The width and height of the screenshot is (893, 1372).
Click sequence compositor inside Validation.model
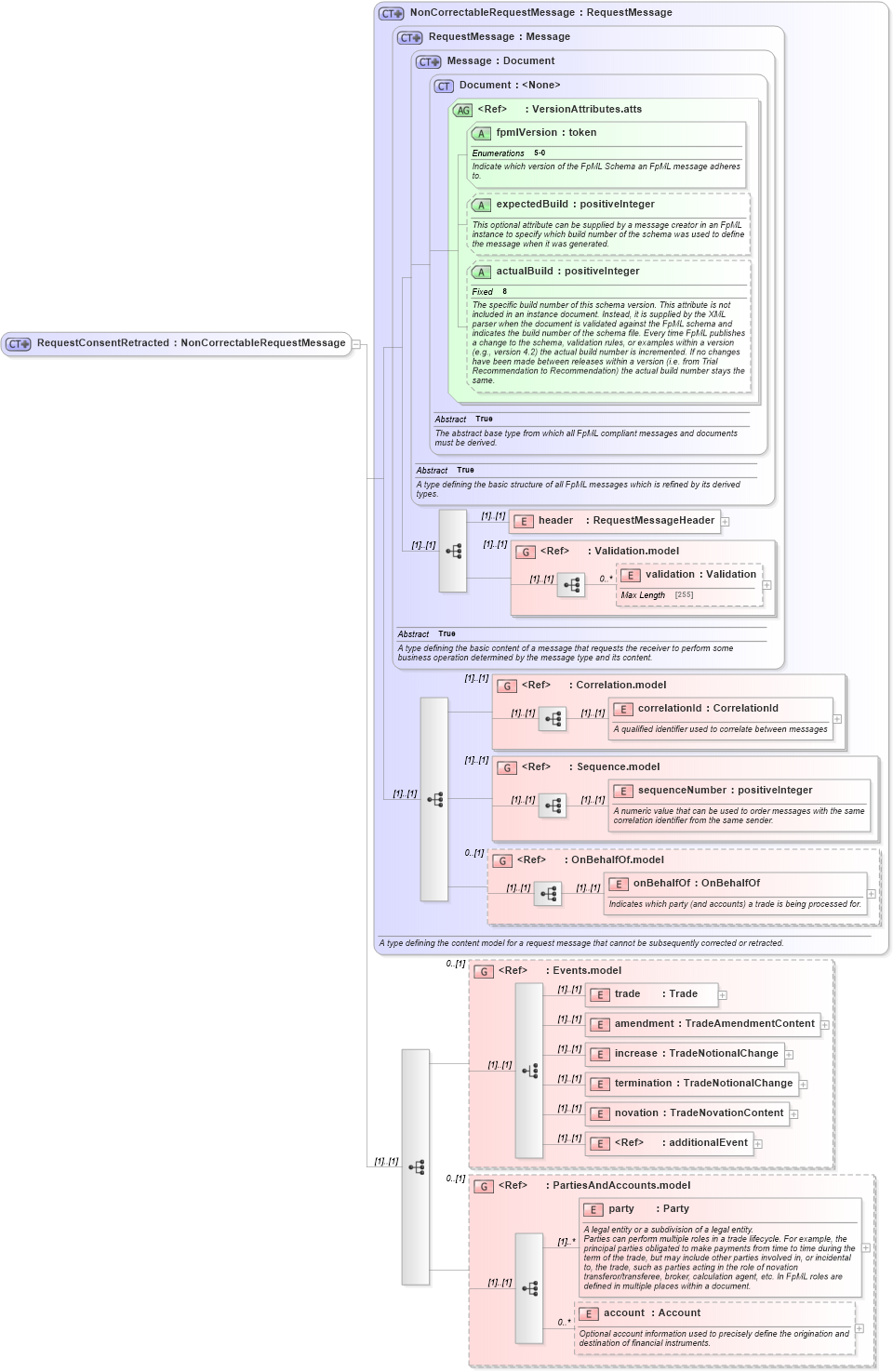pos(571,585)
